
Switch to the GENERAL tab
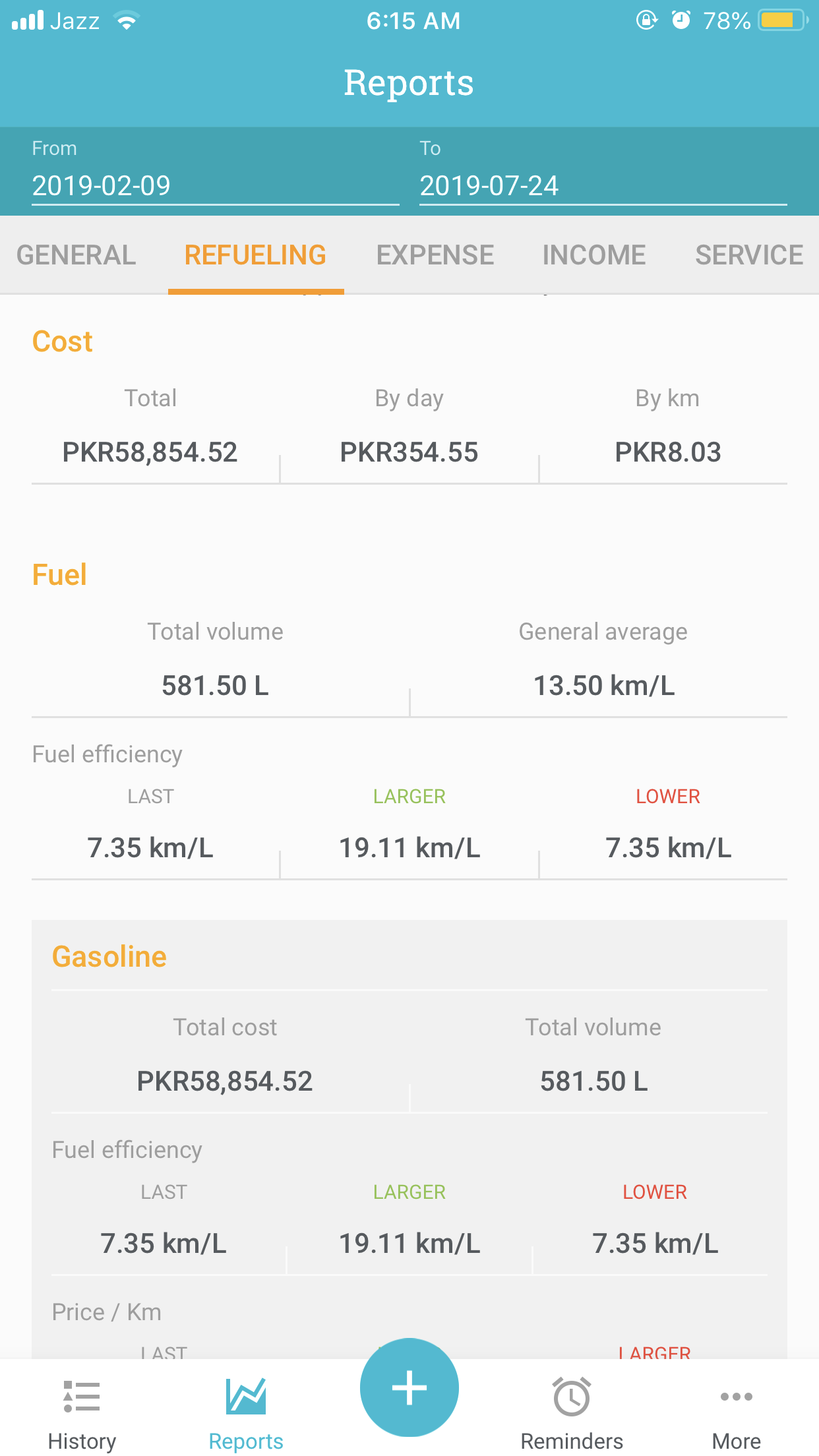click(x=76, y=255)
